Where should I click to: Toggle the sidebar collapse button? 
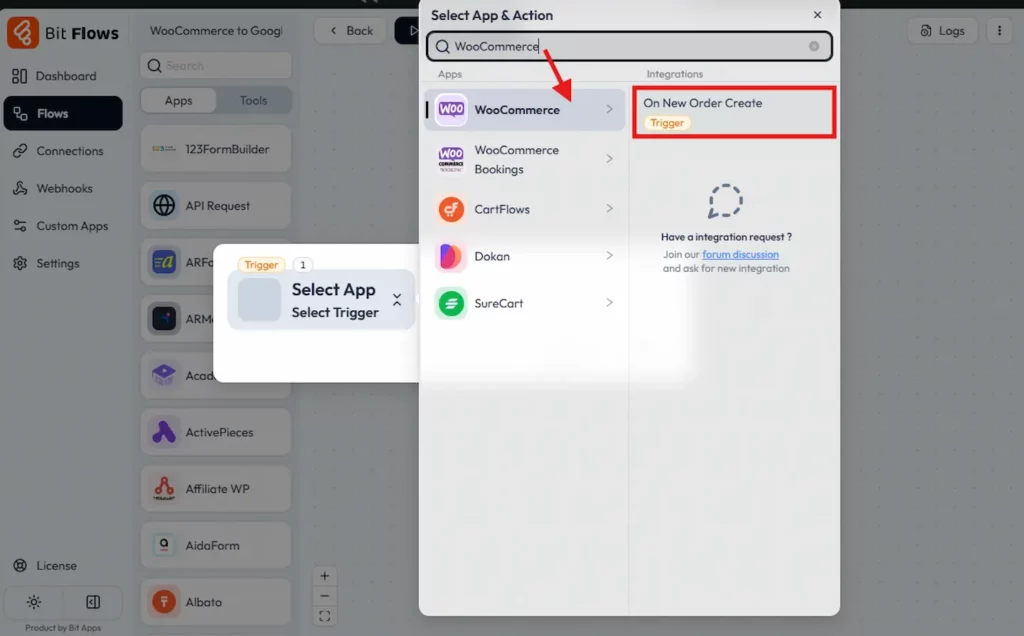93,602
